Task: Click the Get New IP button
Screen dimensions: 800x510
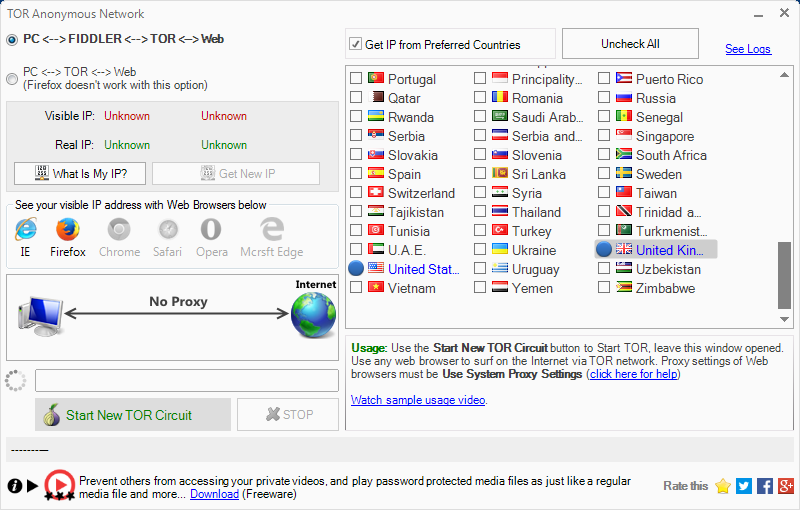Action: tap(236, 173)
